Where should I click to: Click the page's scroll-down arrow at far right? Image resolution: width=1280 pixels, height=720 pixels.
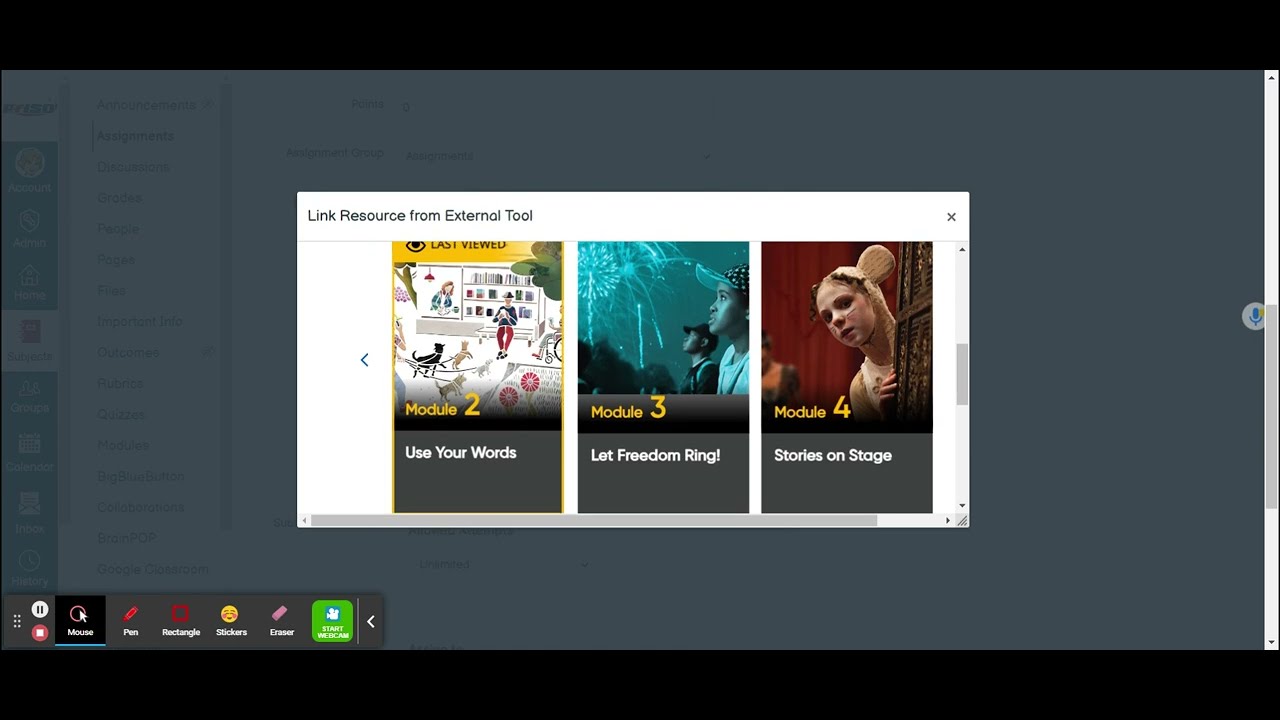(1272, 642)
